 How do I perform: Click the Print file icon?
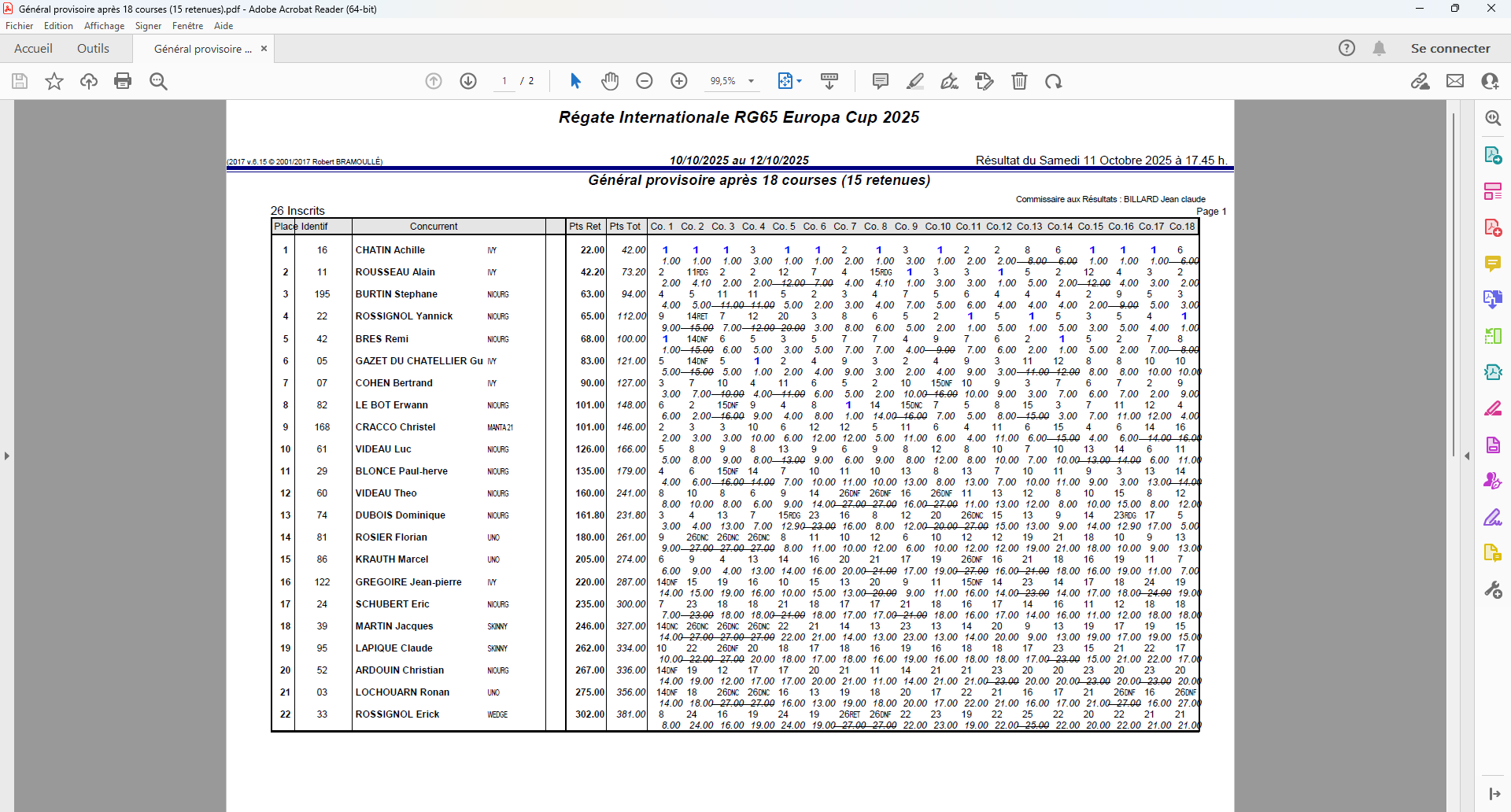tap(123, 81)
